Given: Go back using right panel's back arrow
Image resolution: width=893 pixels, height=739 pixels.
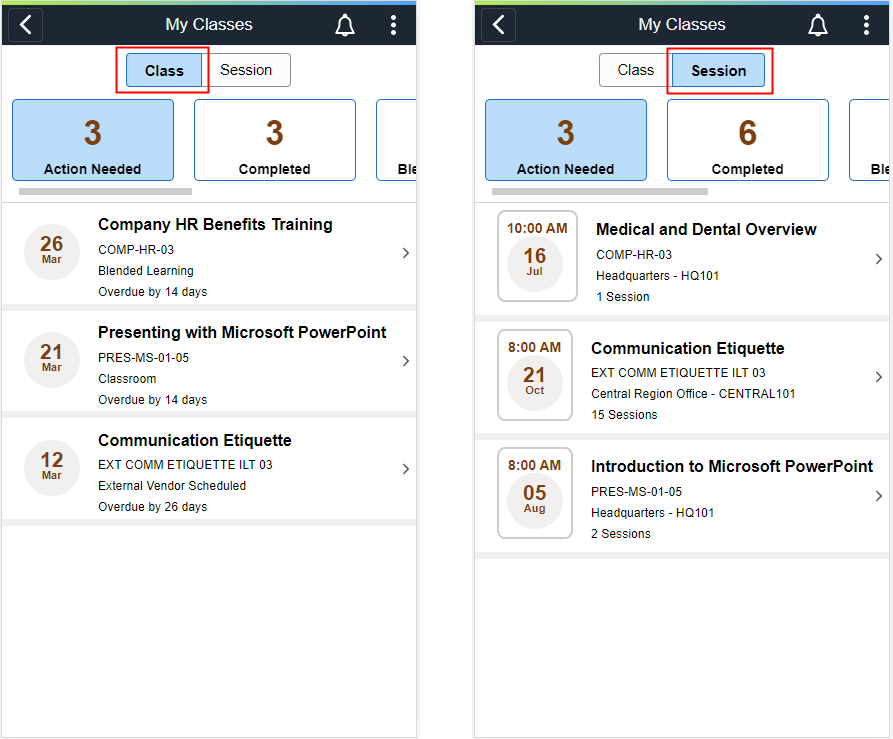Looking at the screenshot, I should pos(498,25).
